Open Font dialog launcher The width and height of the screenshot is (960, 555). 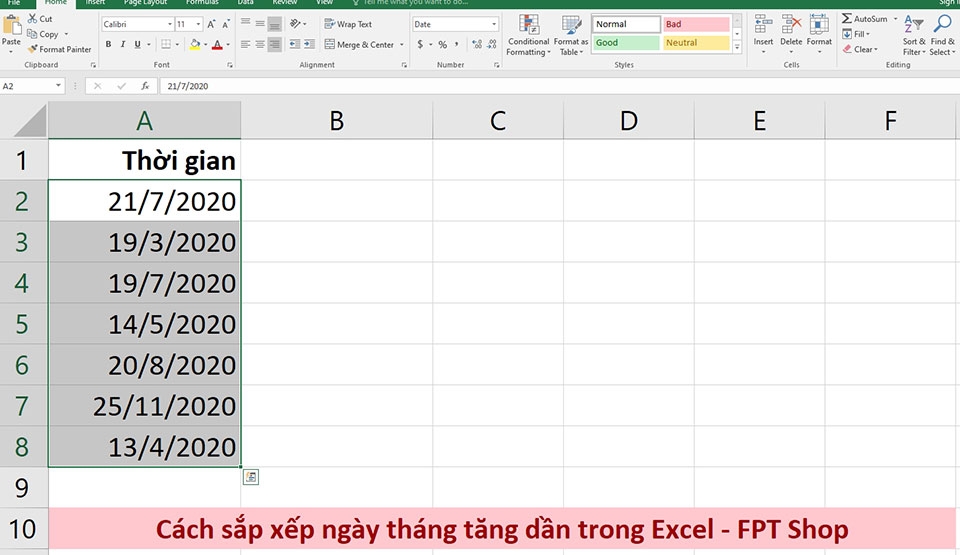(x=230, y=65)
